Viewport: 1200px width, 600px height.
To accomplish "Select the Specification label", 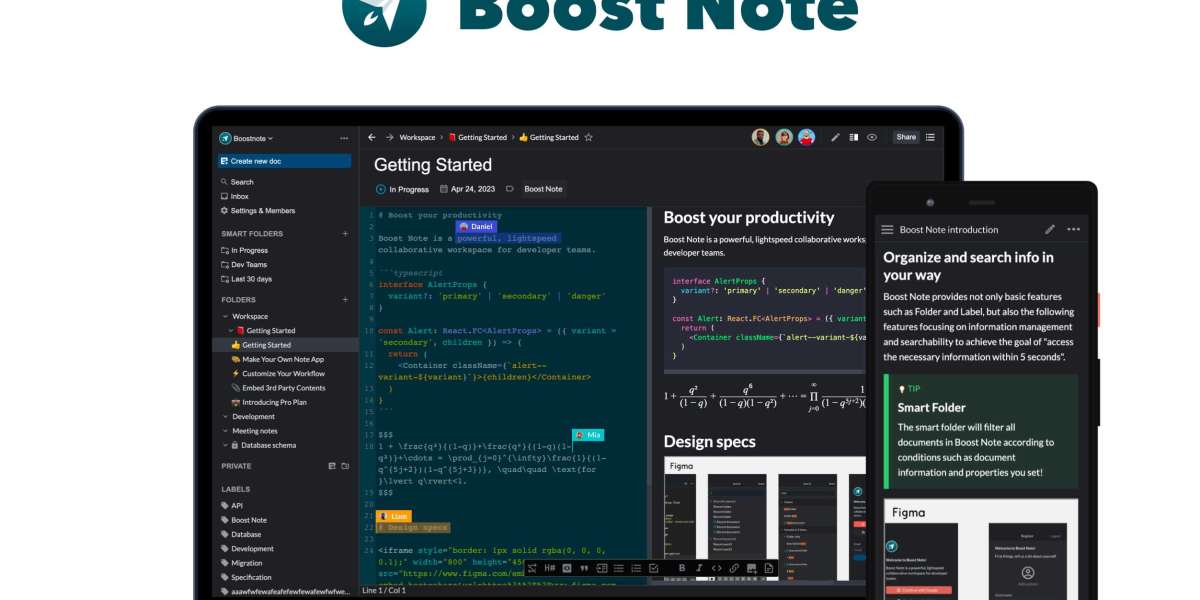I will coord(245,577).
